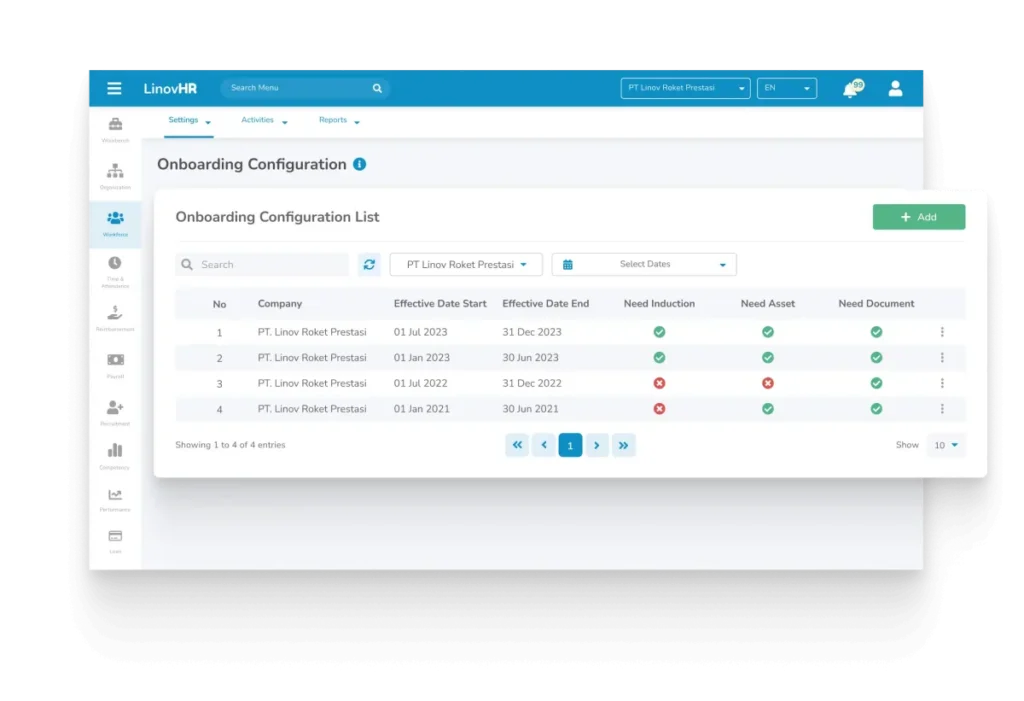This screenshot has height=701, width=1024.
Task: Open the notifications bell
Action: click(852, 89)
